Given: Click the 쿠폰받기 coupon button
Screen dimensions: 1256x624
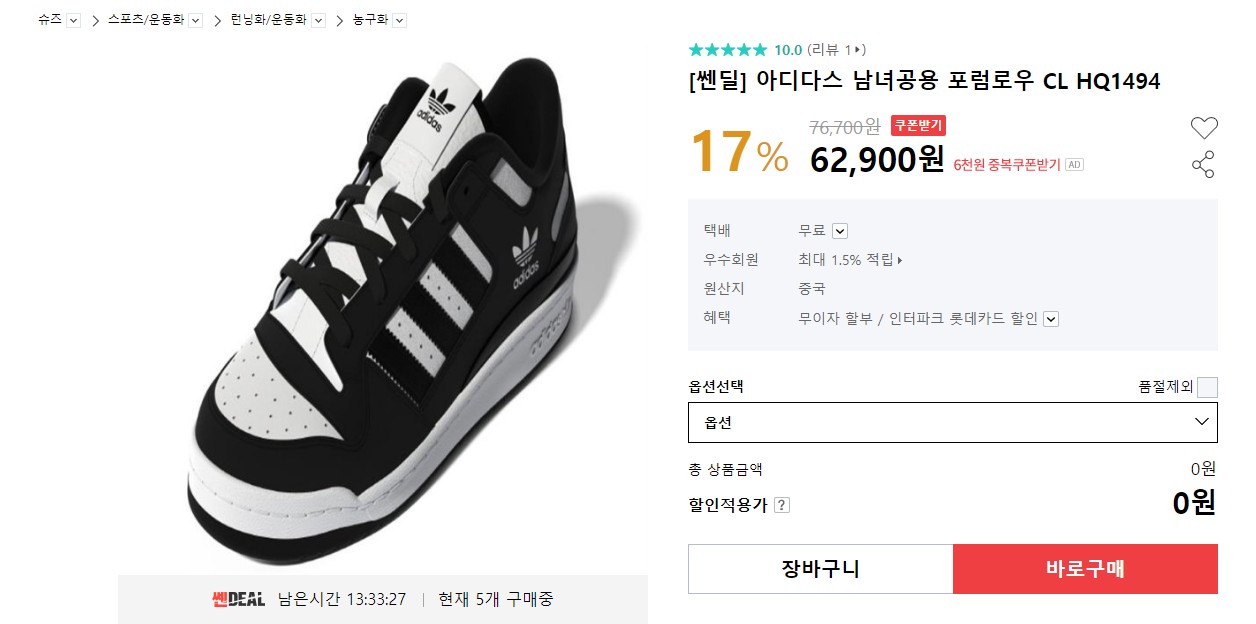Looking at the screenshot, I should [918, 125].
